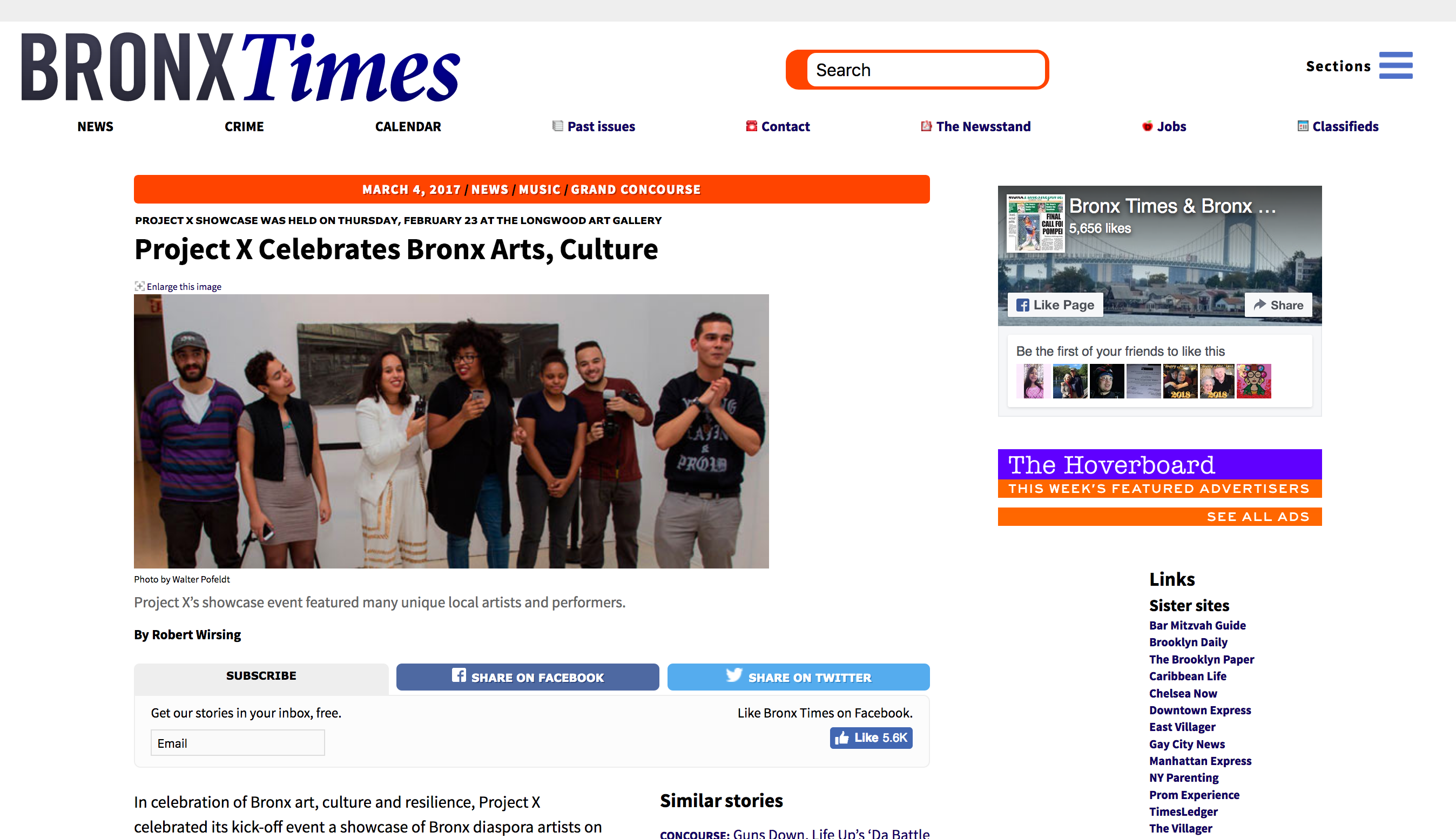
Task: Open the Brooklyn Daily sister site link
Action: click(x=1188, y=642)
